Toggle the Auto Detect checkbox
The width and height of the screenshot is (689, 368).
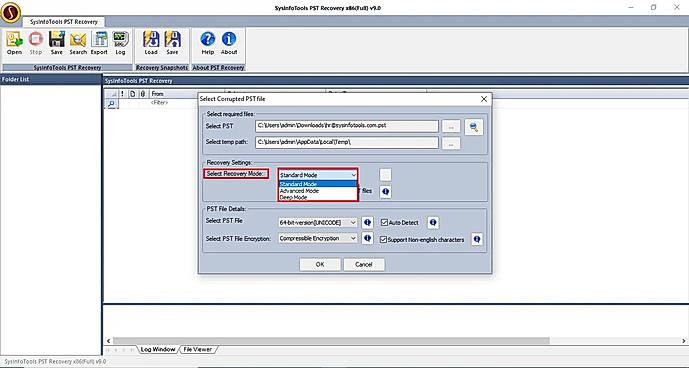click(x=384, y=223)
